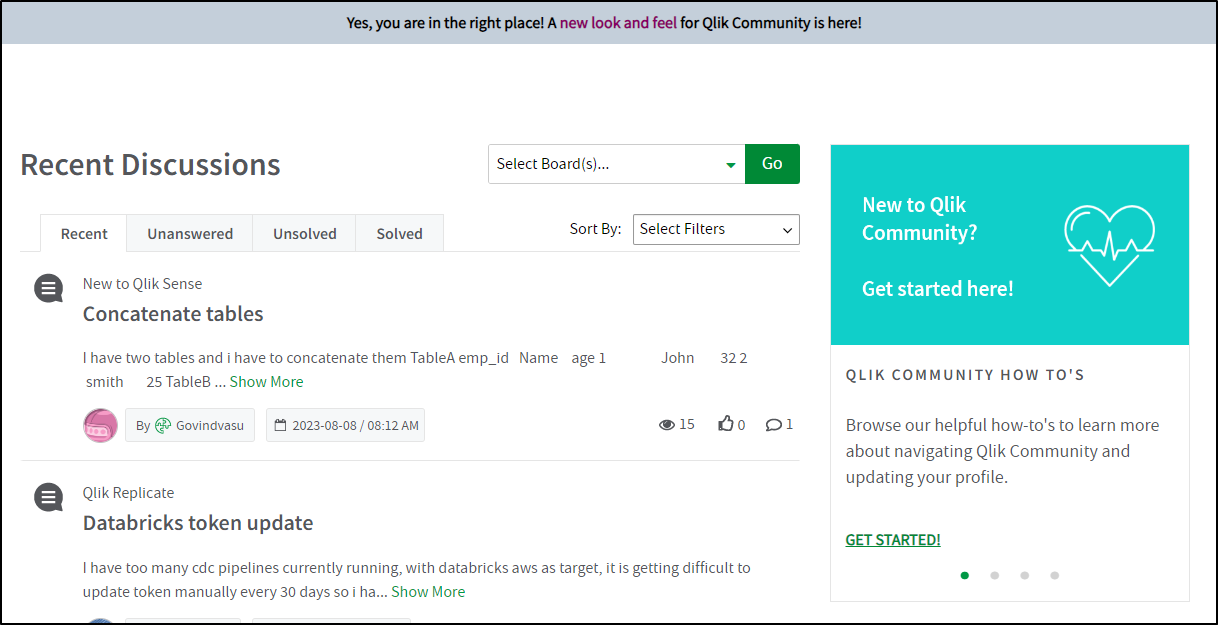Click the 'Get started here!' banner text
1218x625 pixels.
(938, 289)
